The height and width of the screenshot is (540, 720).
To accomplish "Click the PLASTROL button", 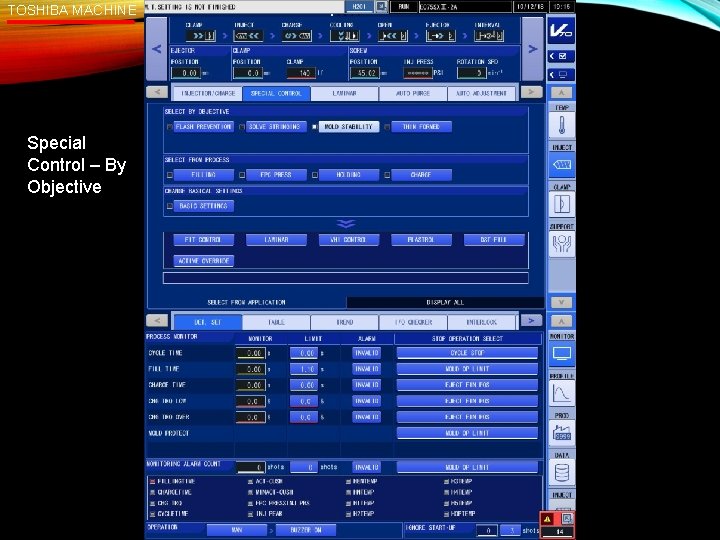I will coord(421,240).
